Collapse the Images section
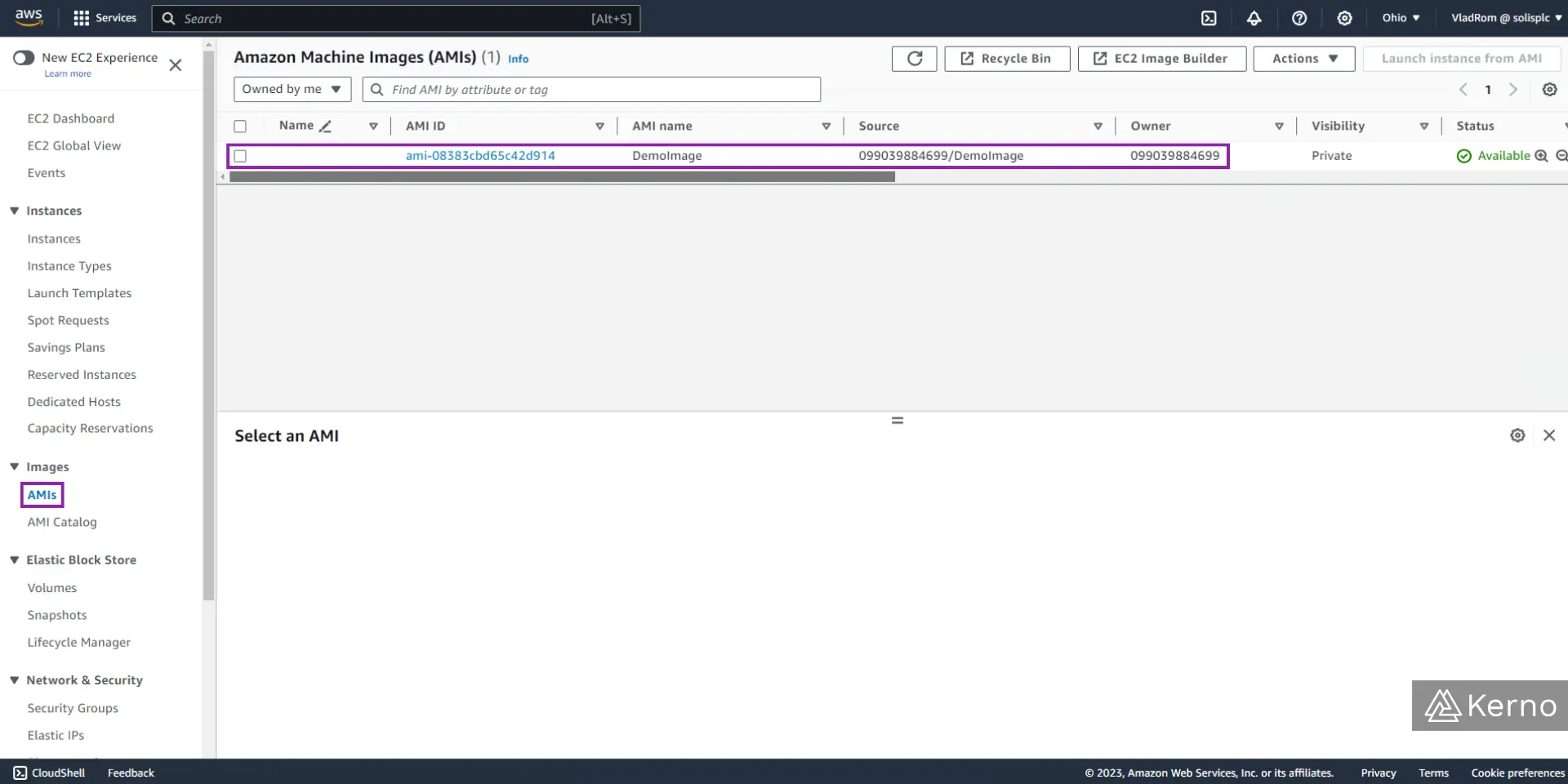Viewport: 1568px width, 784px height. 14,466
